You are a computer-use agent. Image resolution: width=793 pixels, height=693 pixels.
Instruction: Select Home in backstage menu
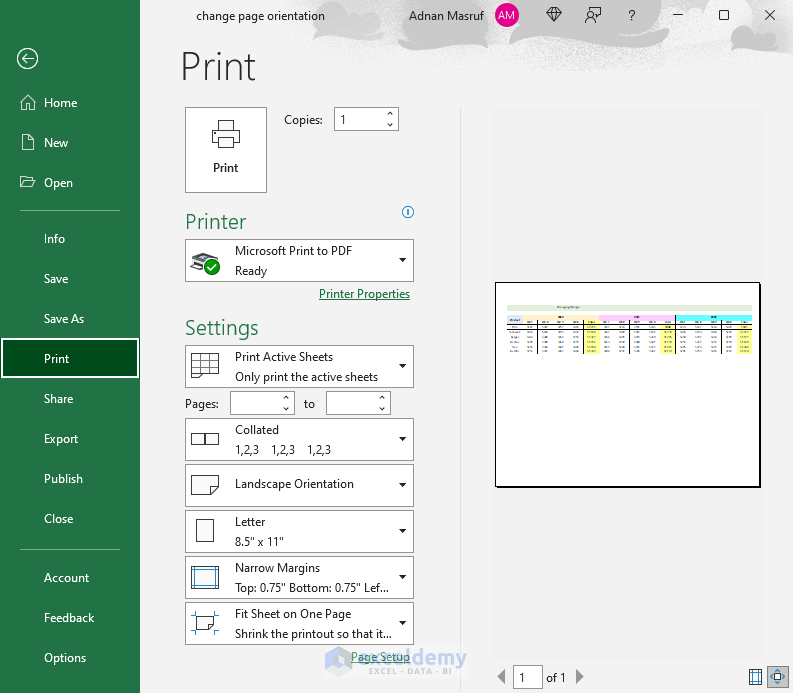(x=70, y=103)
